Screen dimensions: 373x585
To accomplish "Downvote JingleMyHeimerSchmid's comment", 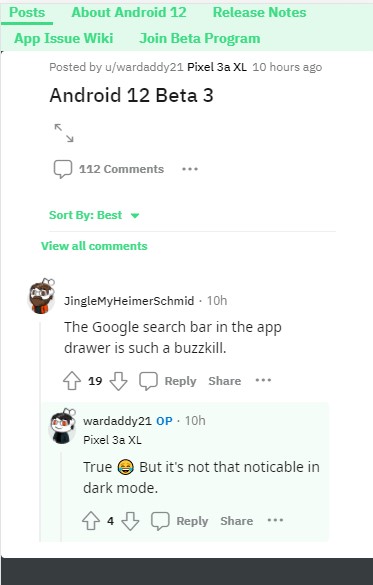I will (x=119, y=381).
